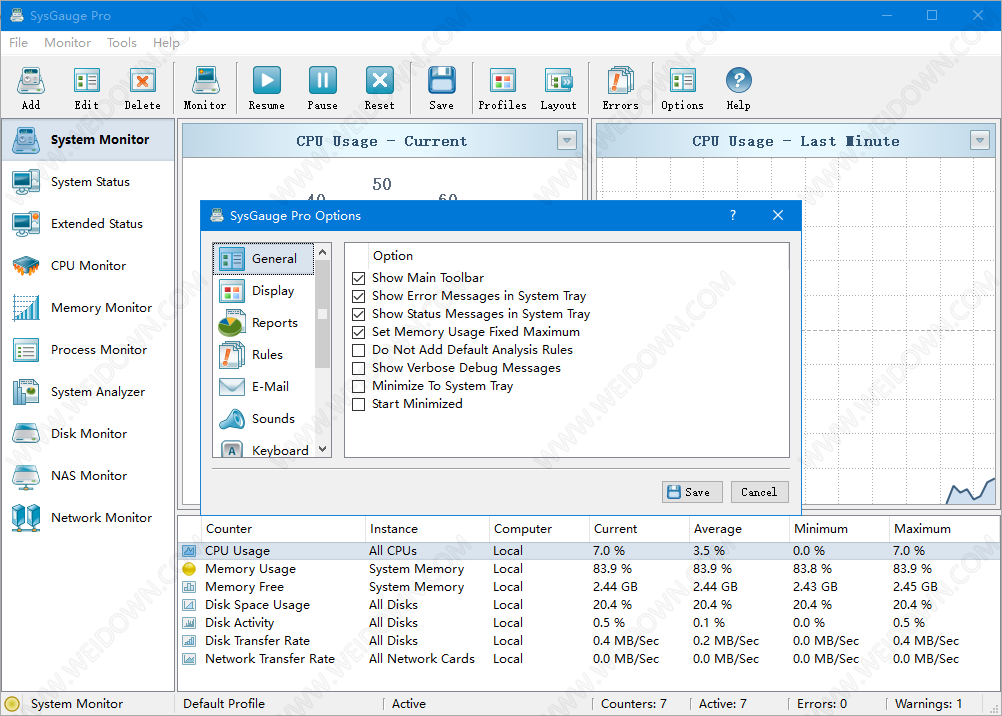Uncheck Show Main Toolbar
The height and width of the screenshot is (716, 1002).
[x=358, y=278]
